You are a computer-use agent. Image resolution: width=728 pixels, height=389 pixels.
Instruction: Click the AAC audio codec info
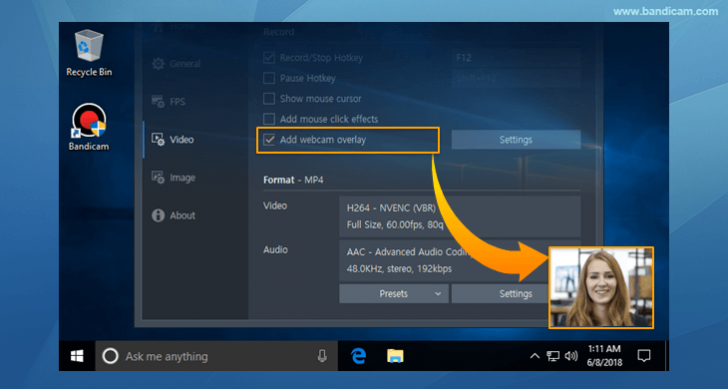444,260
